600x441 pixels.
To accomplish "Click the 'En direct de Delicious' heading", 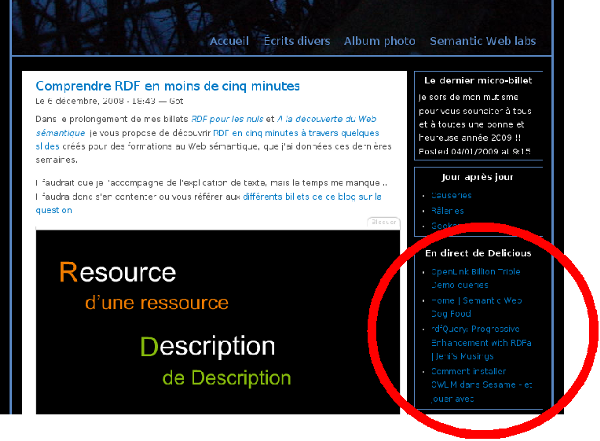I will click(476, 253).
